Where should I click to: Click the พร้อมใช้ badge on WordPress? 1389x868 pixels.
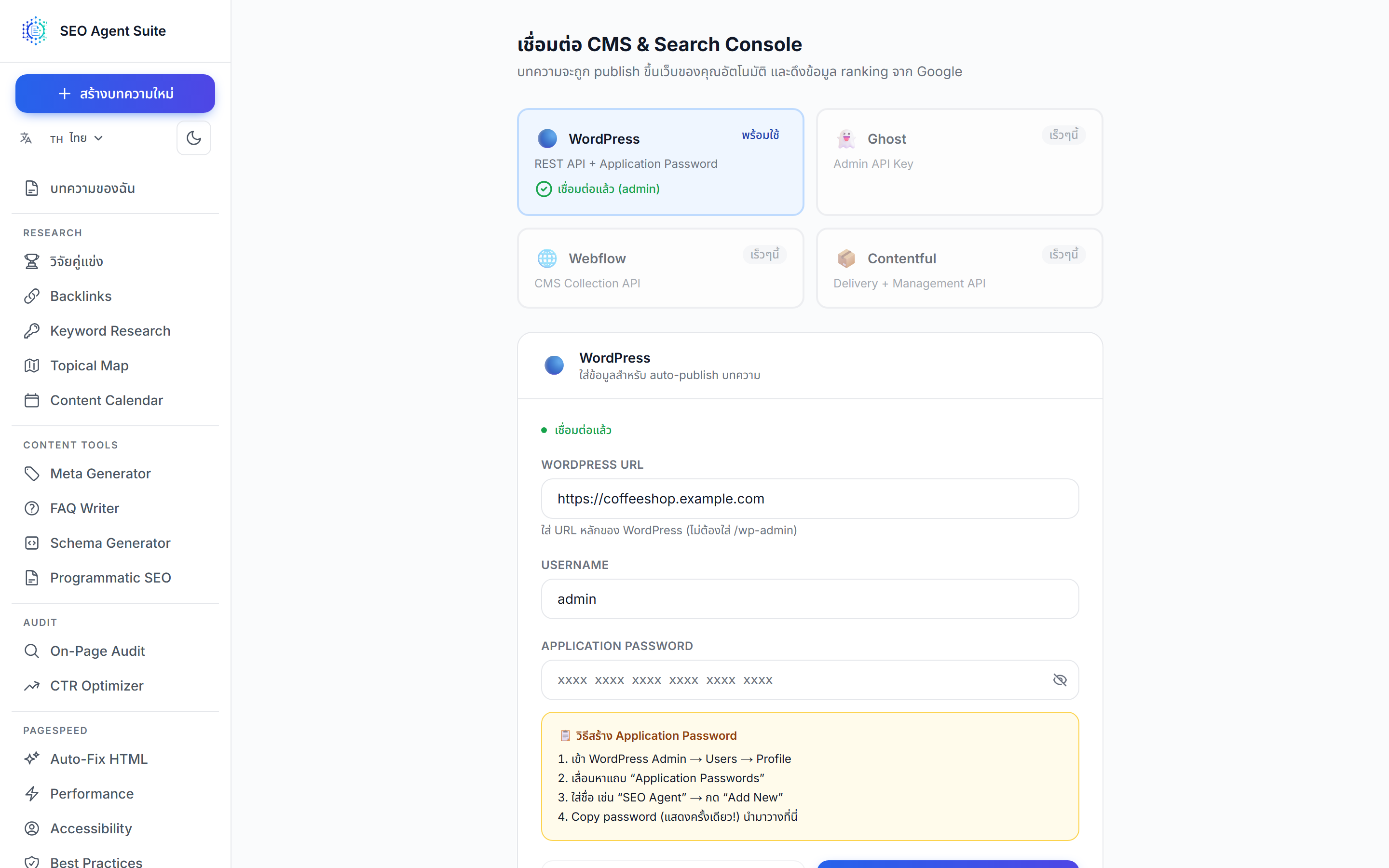(760, 135)
